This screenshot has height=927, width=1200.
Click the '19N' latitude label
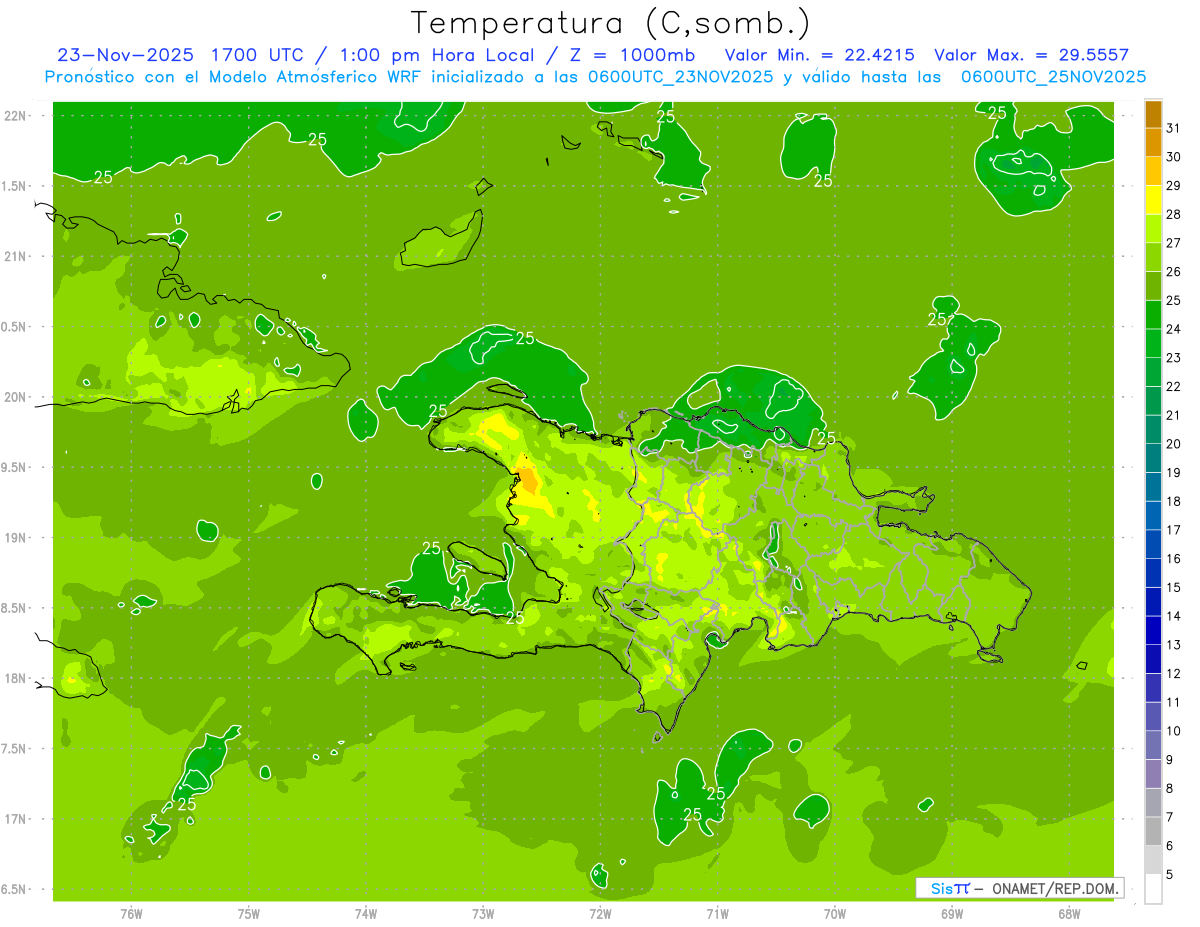click(x=15, y=538)
